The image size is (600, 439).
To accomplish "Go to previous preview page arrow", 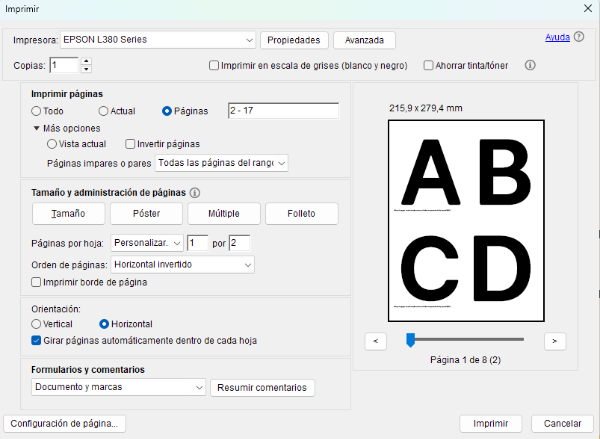I will pos(375,341).
